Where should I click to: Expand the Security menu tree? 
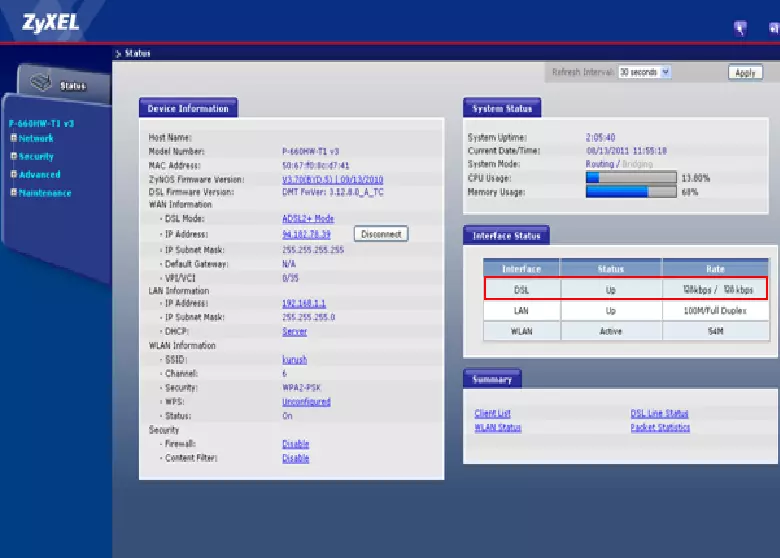(x=14, y=156)
